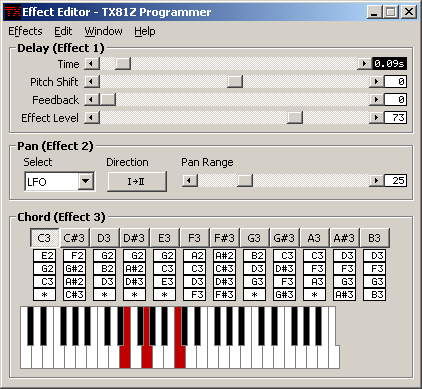422x389 pixels.
Task: Click B2 note cell under G3
Action: [254, 256]
